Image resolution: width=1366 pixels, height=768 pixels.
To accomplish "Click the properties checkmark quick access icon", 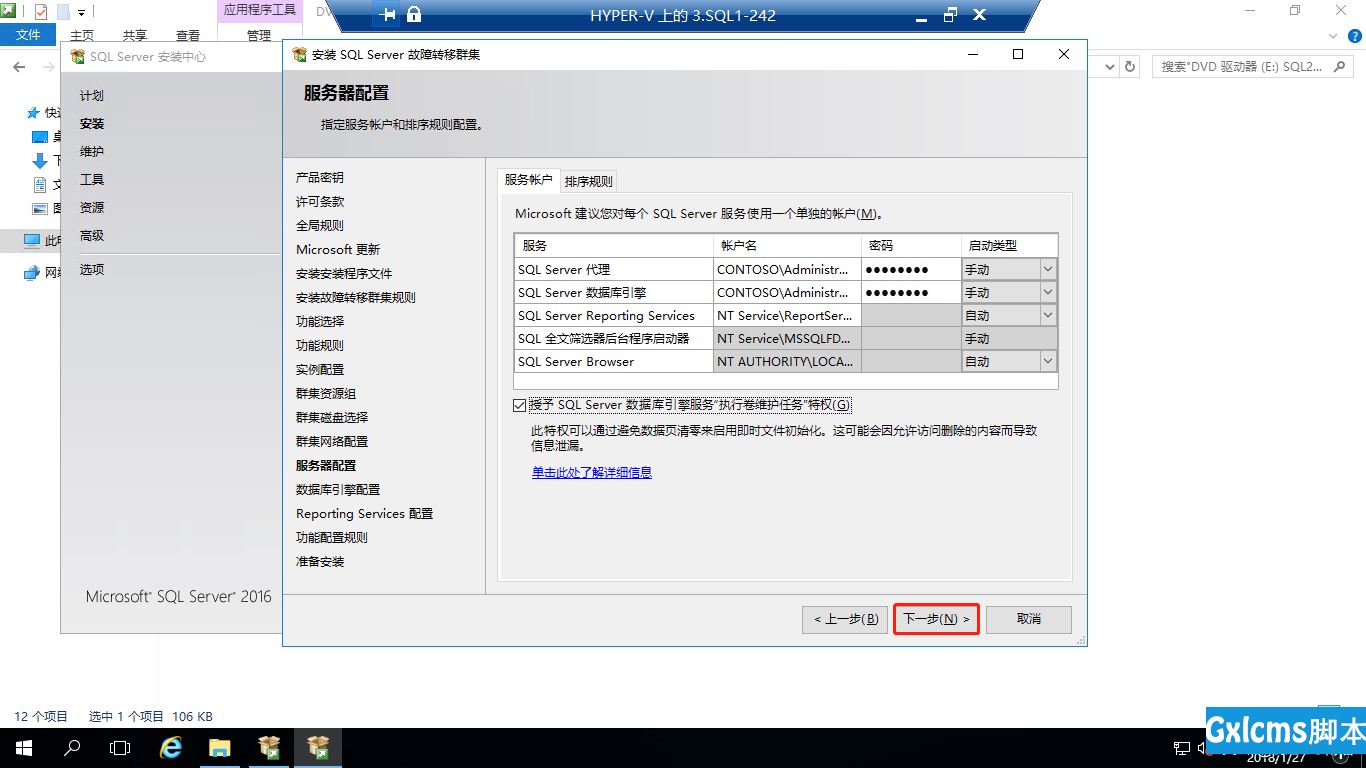I will point(41,12).
